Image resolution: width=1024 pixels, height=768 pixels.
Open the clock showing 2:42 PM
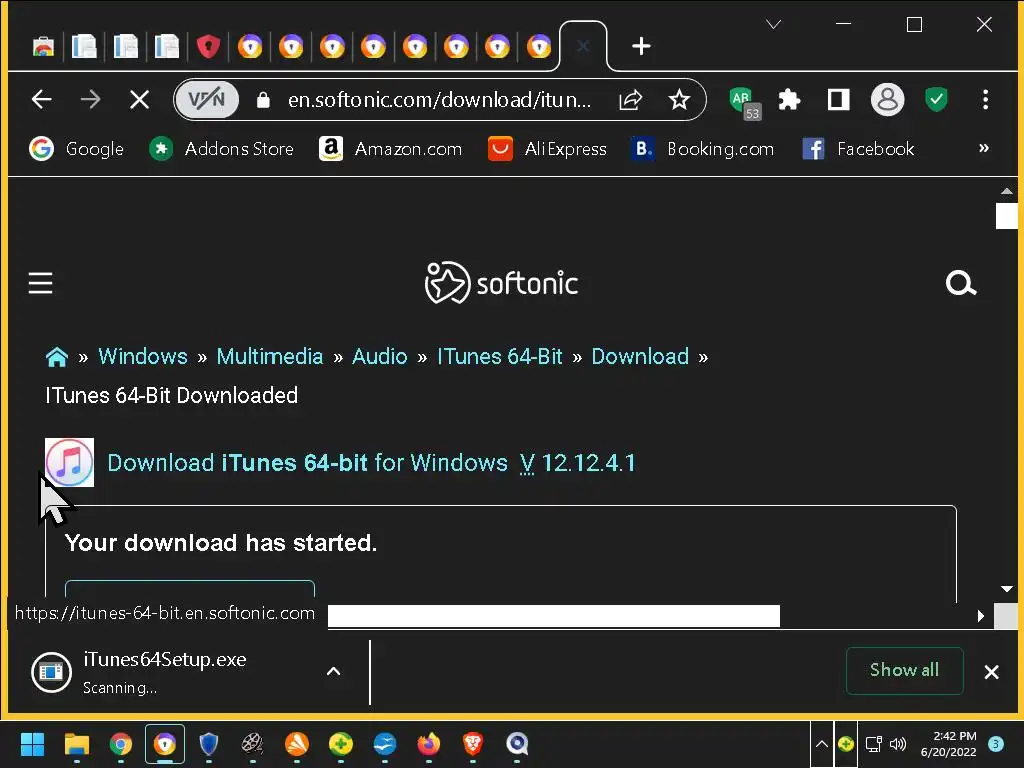948,744
